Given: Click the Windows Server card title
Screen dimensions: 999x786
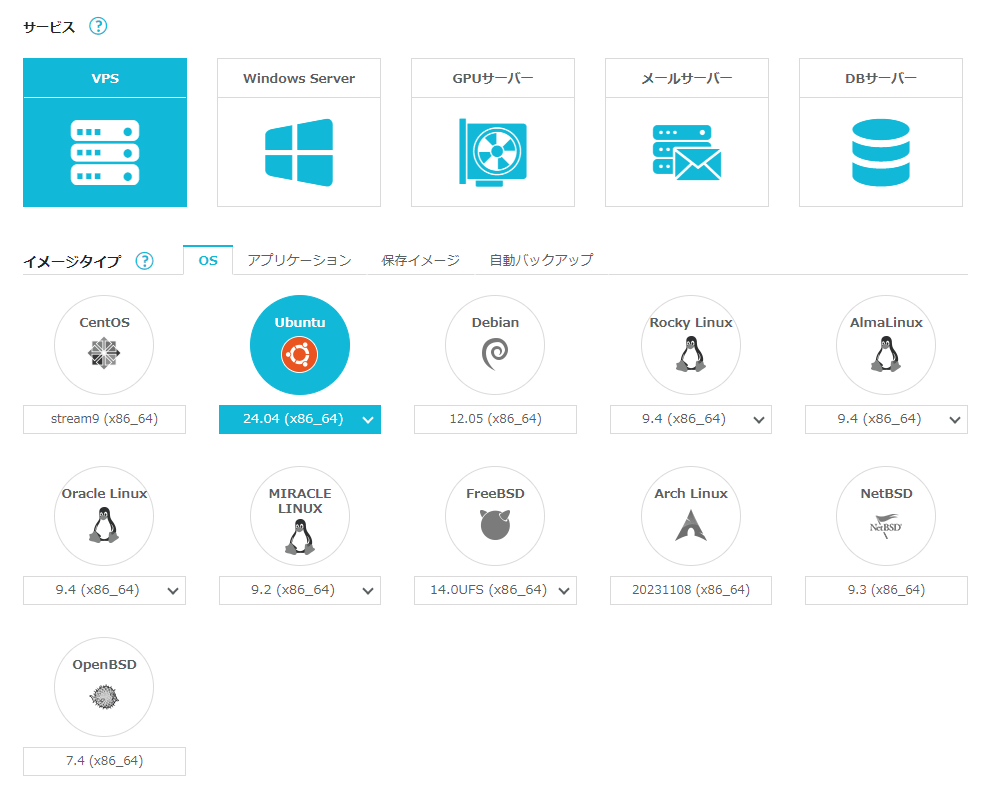Looking at the screenshot, I should pos(299,78).
